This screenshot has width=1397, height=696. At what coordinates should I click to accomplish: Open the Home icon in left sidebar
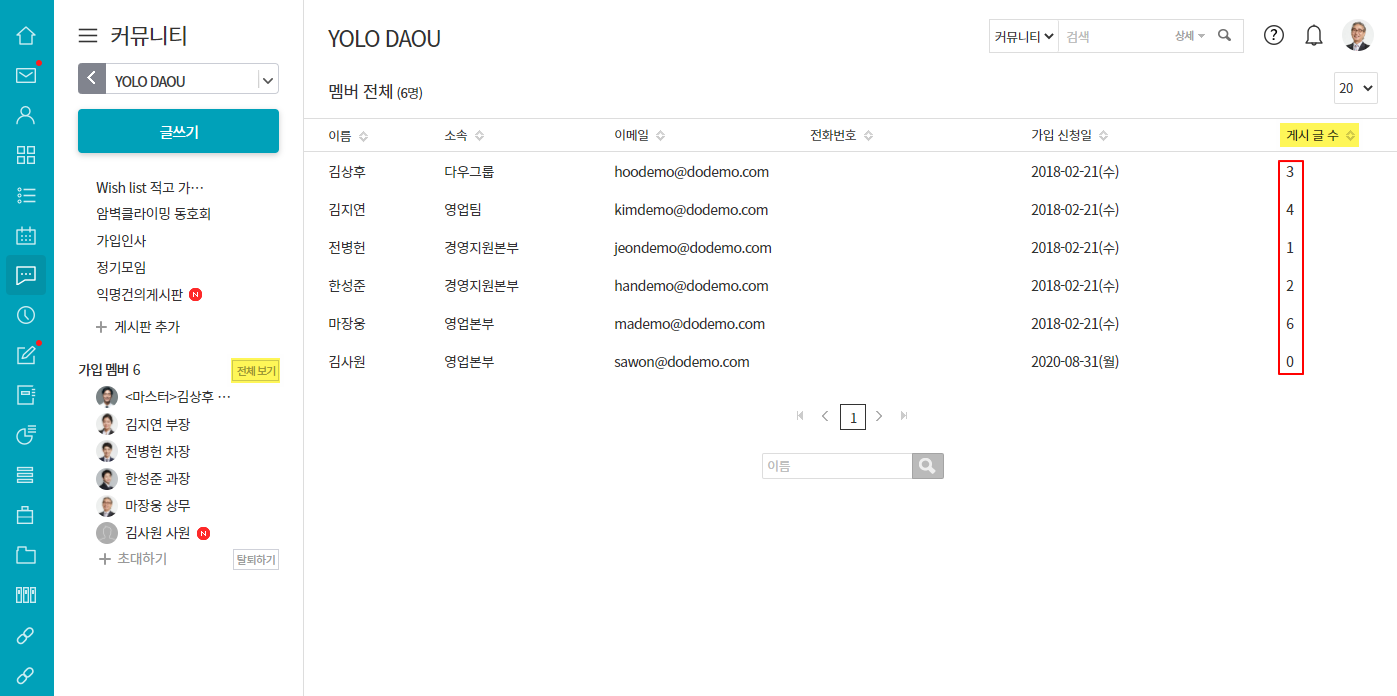pos(26,36)
